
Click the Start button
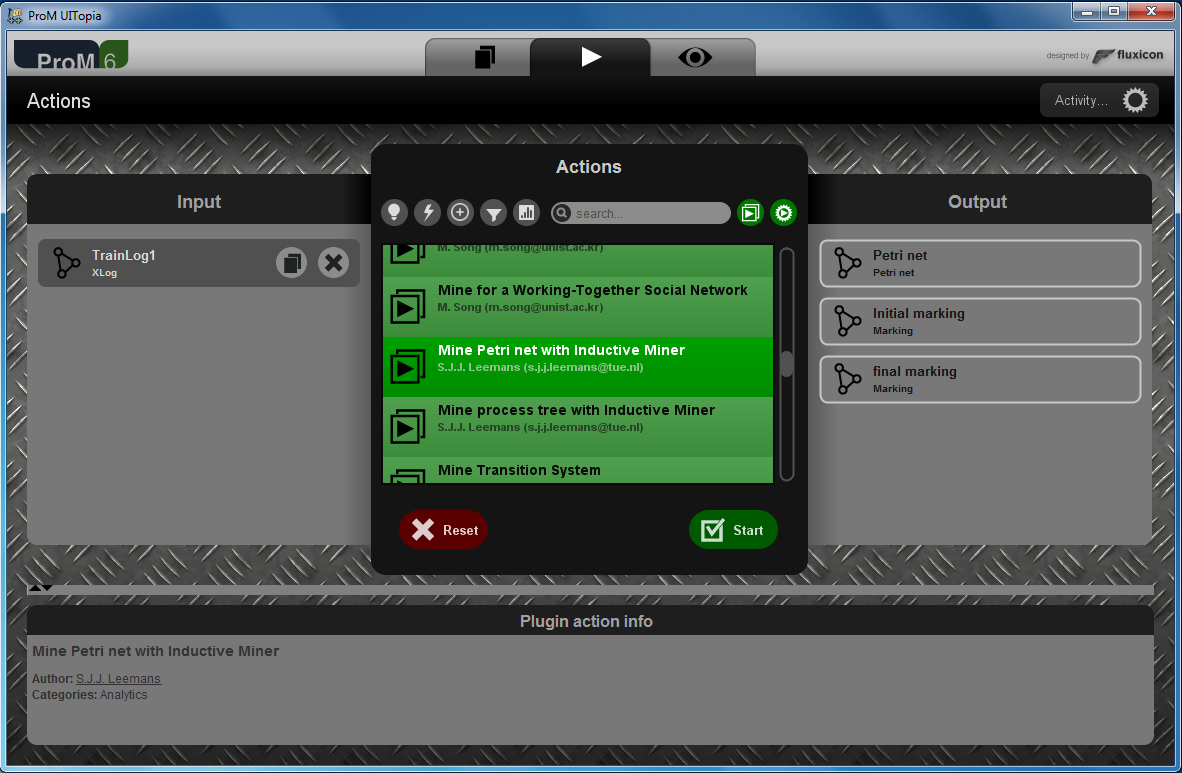[733, 530]
